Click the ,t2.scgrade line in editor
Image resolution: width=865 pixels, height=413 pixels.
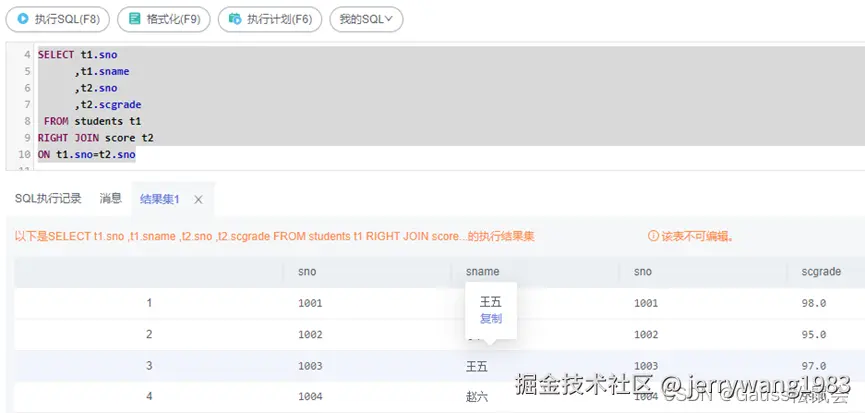(108, 105)
